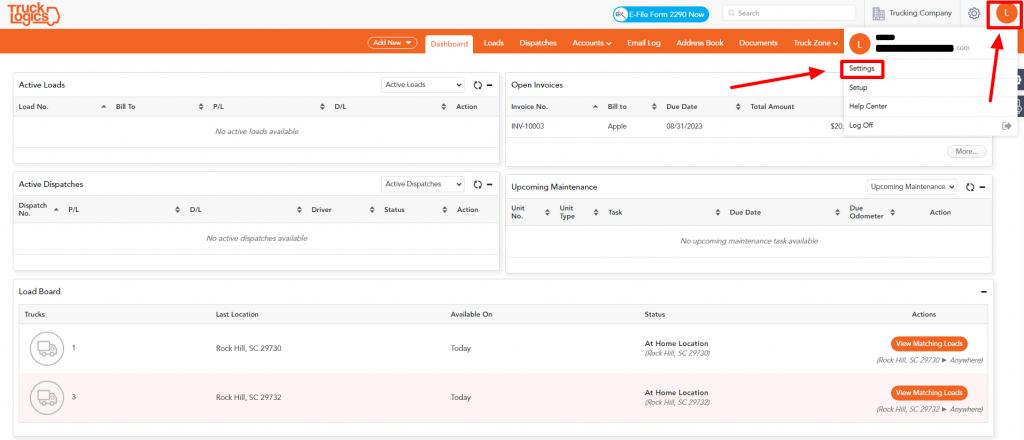
Task: Open the Active Loads filter dropdown
Action: point(423,85)
